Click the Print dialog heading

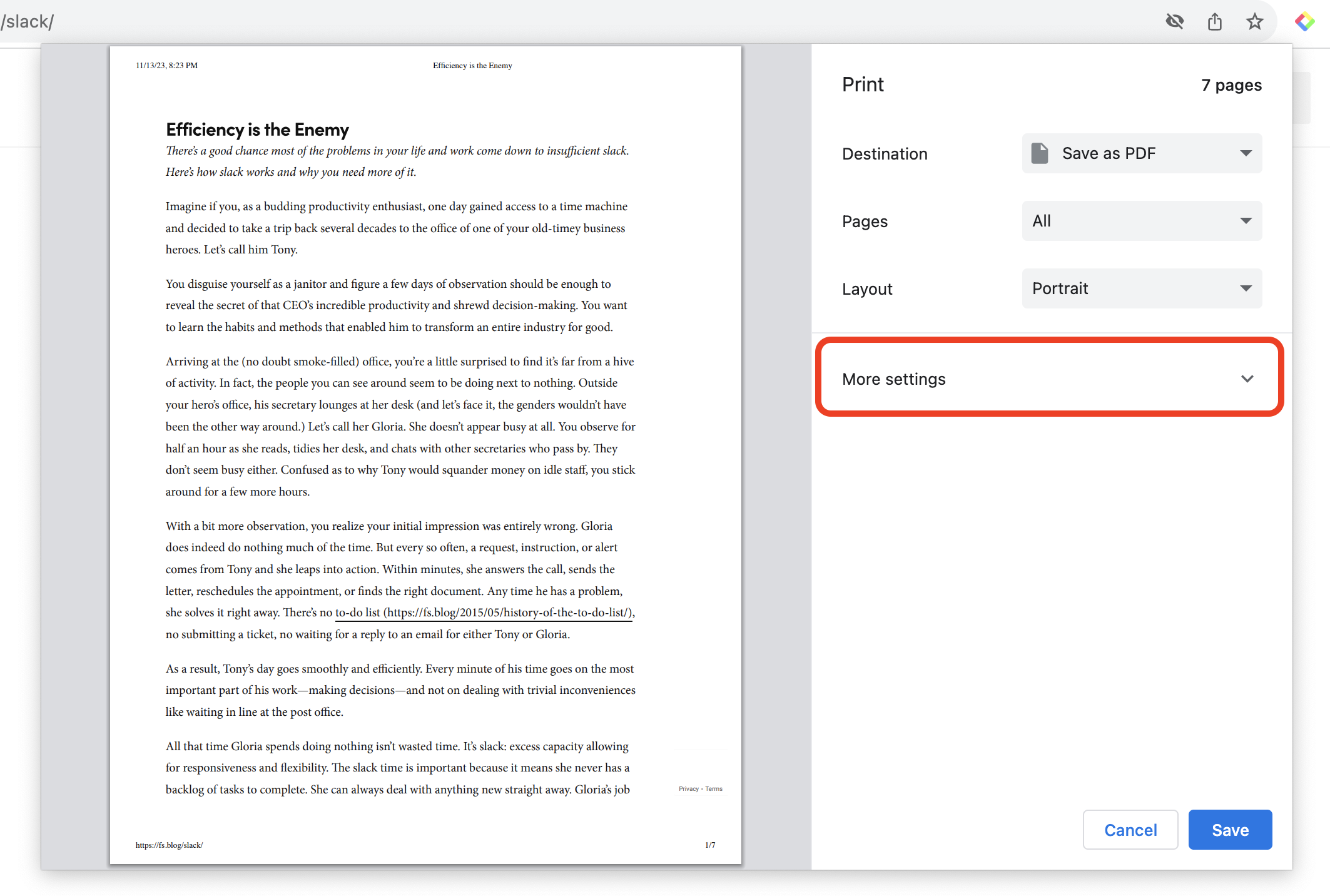[863, 84]
